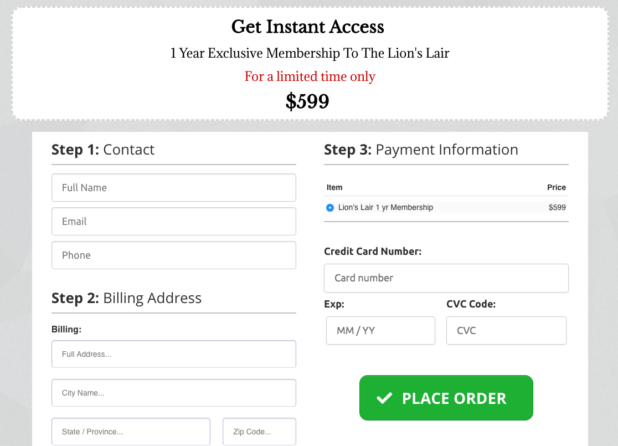Click the Get Instant Access heading
The height and width of the screenshot is (446, 618).
tap(308, 27)
